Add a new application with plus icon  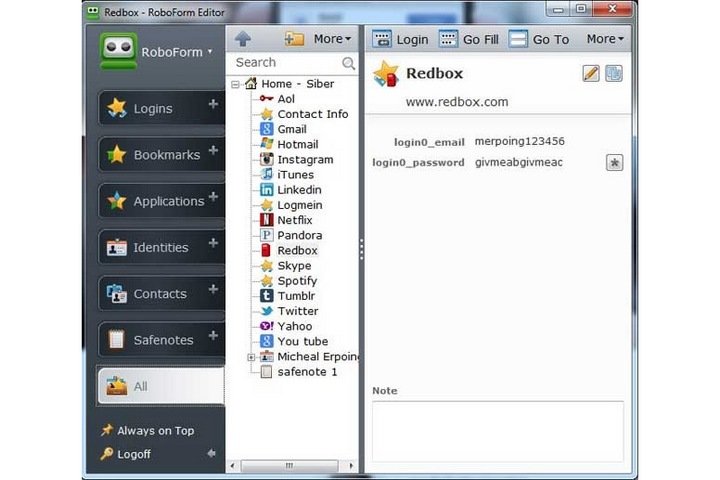click(x=213, y=197)
